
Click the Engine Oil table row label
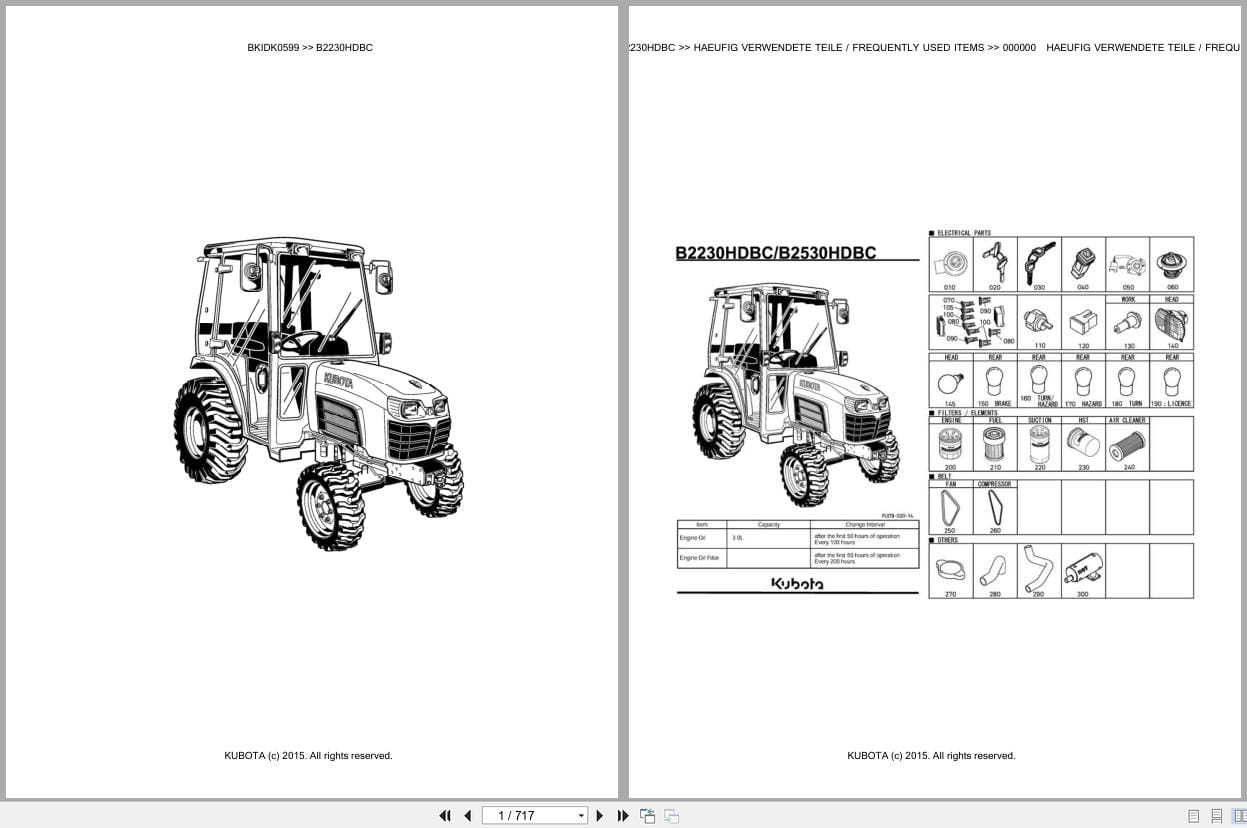point(694,538)
